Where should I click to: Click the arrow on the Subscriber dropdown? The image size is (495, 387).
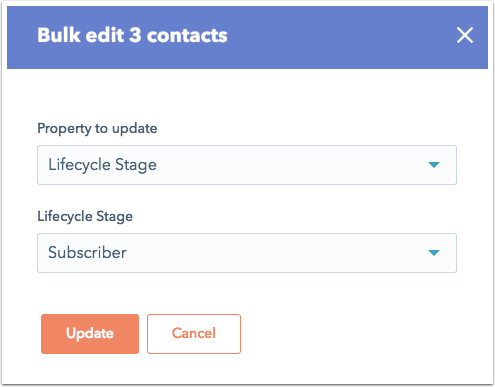tap(434, 253)
